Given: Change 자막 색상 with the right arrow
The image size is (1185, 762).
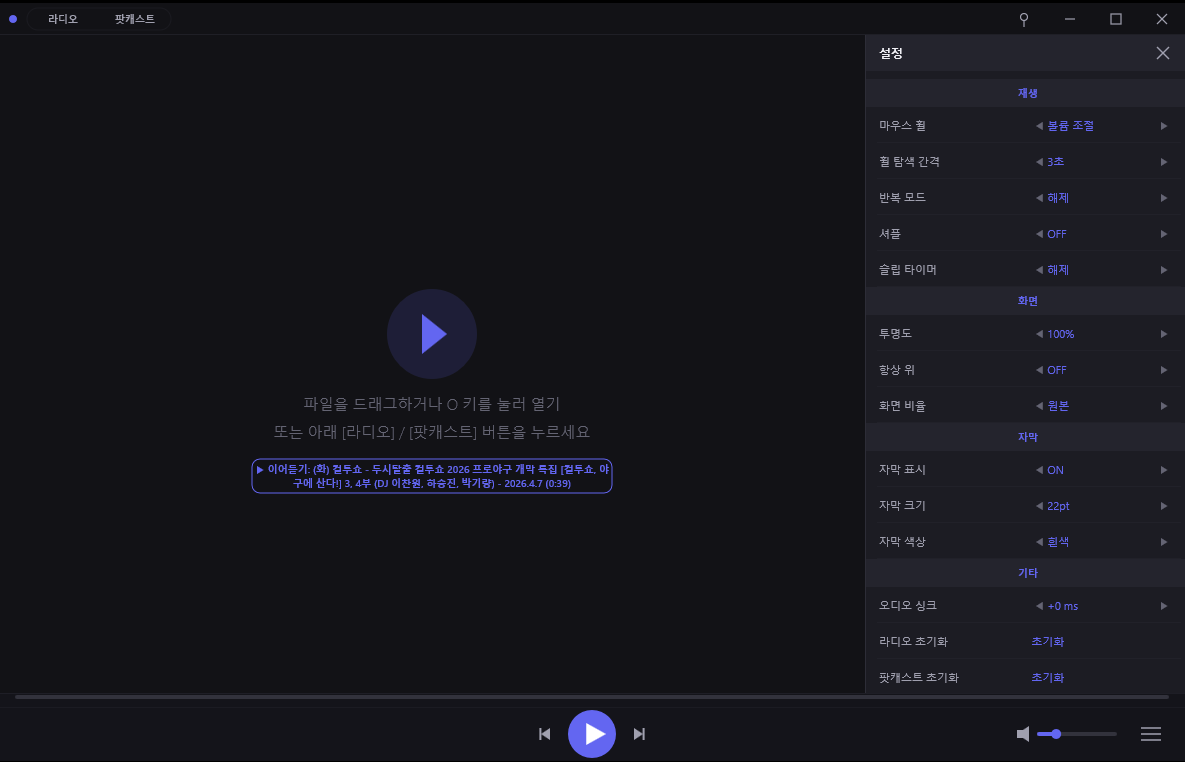Looking at the screenshot, I should pyautogui.click(x=1164, y=542).
